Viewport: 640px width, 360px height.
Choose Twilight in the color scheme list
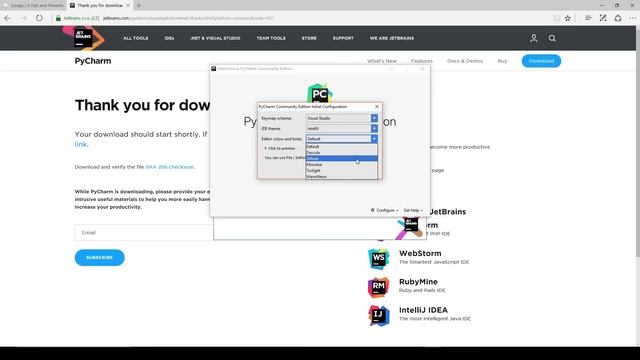click(342, 171)
